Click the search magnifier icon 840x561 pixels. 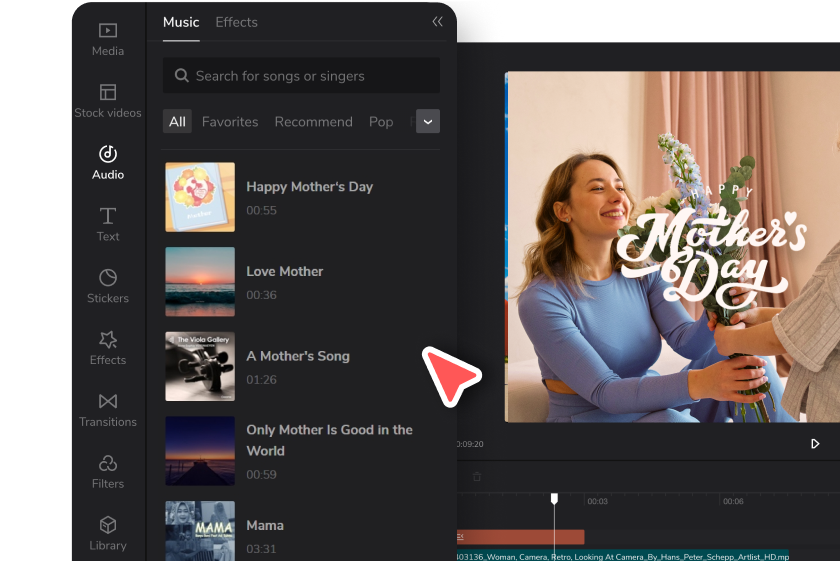click(x=182, y=76)
